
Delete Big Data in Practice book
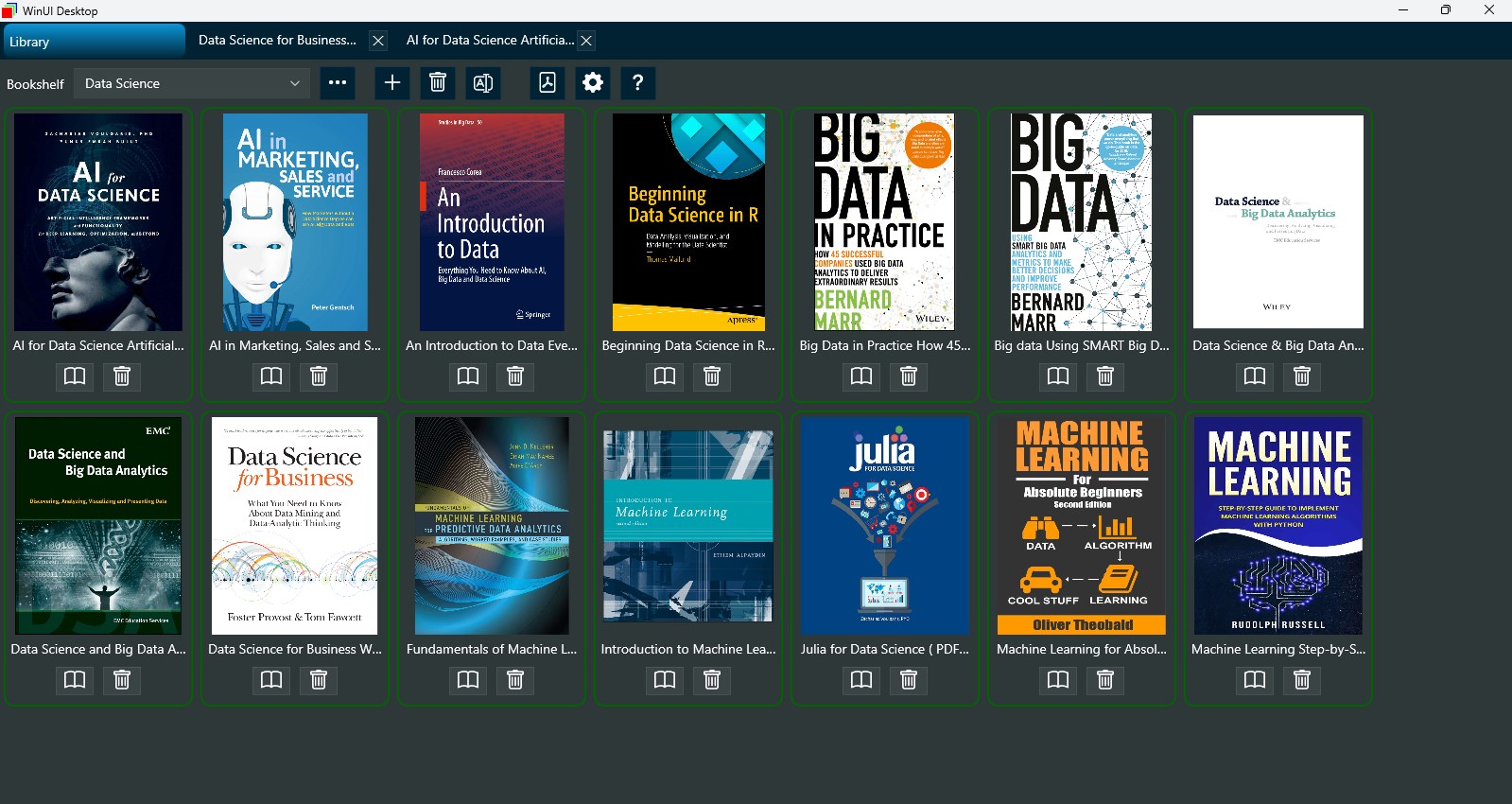pyautogui.click(x=909, y=376)
